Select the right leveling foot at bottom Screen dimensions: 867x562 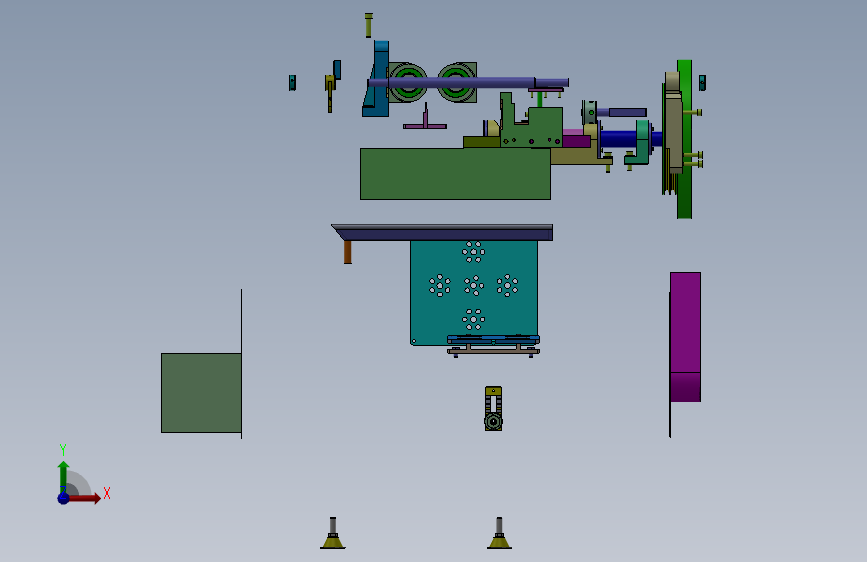click(499, 533)
